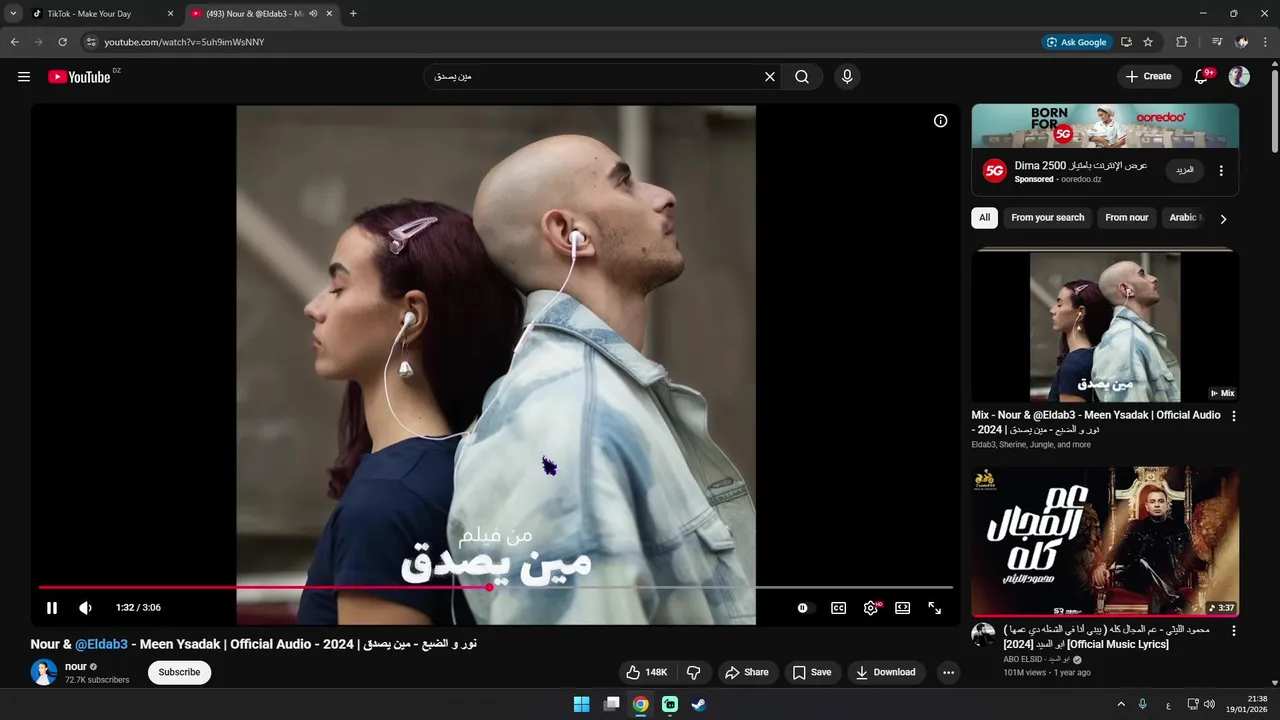Image resolution: width=1280 pixels, height=720 pixels.
Task: Select the Arabic filter chip
Action: tap(1184, 218)
